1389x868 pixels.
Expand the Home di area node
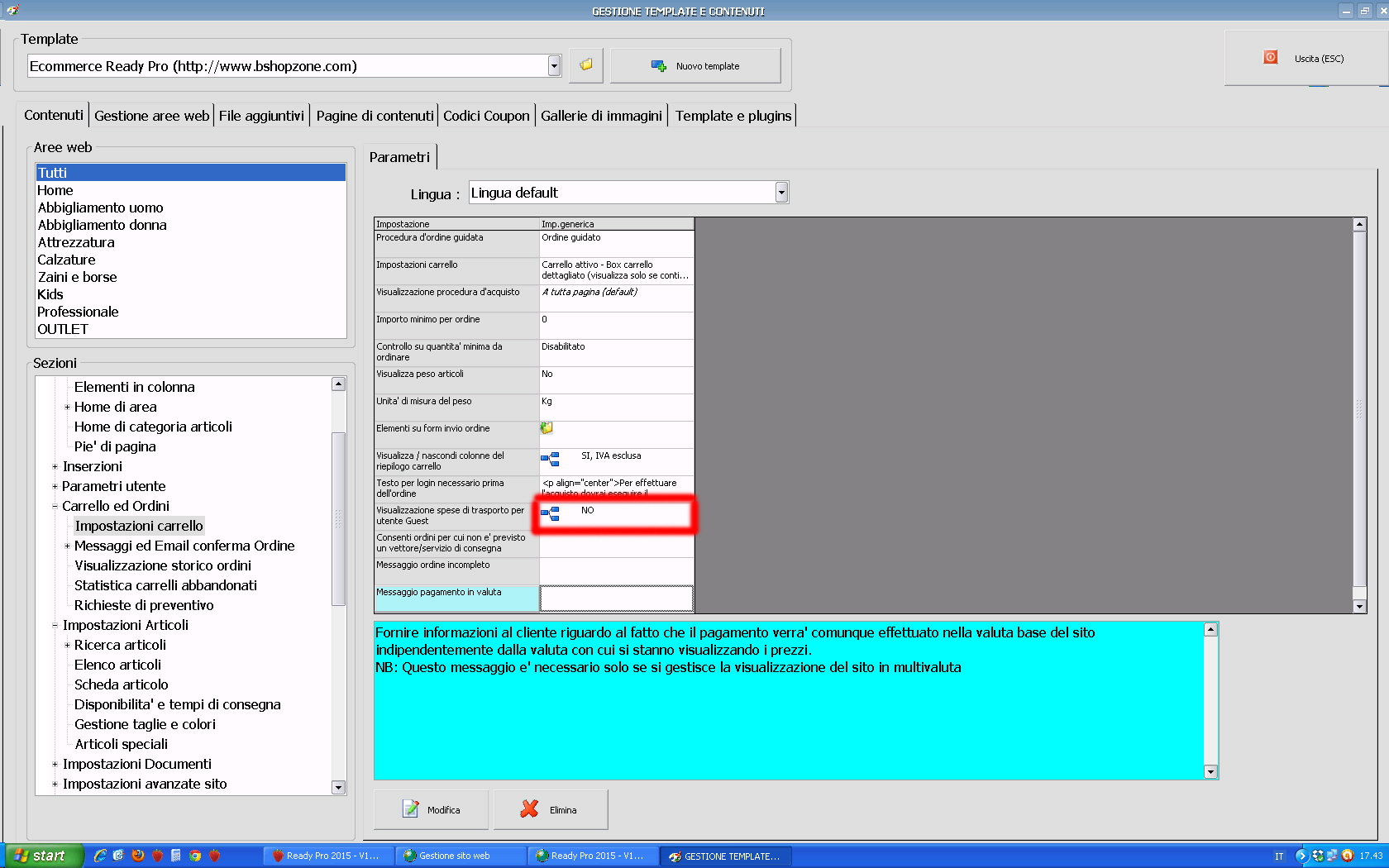click(x=67, y=407)
